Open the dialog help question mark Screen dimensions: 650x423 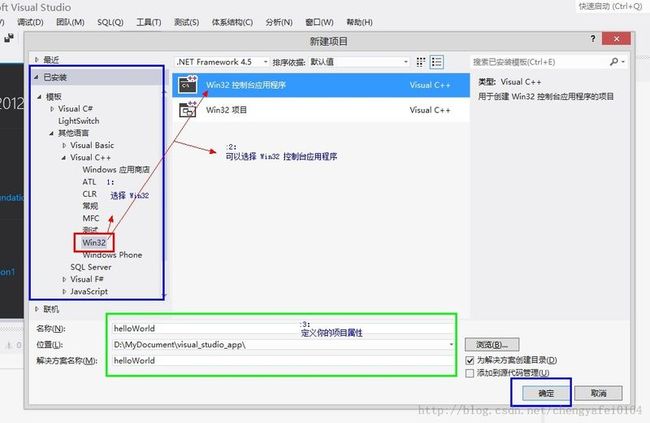(x=593, y=39)
